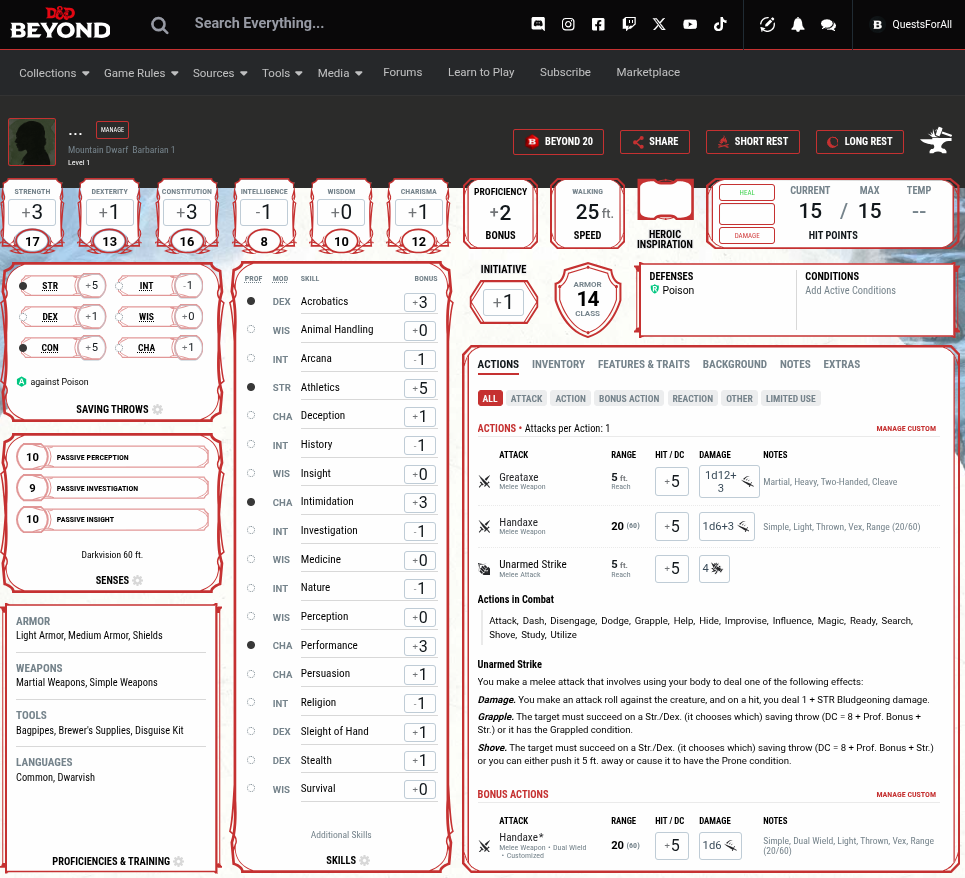The image size is (965, 878).
Task: Toggle Animal Handling proficiency dot
Action: 251,329
